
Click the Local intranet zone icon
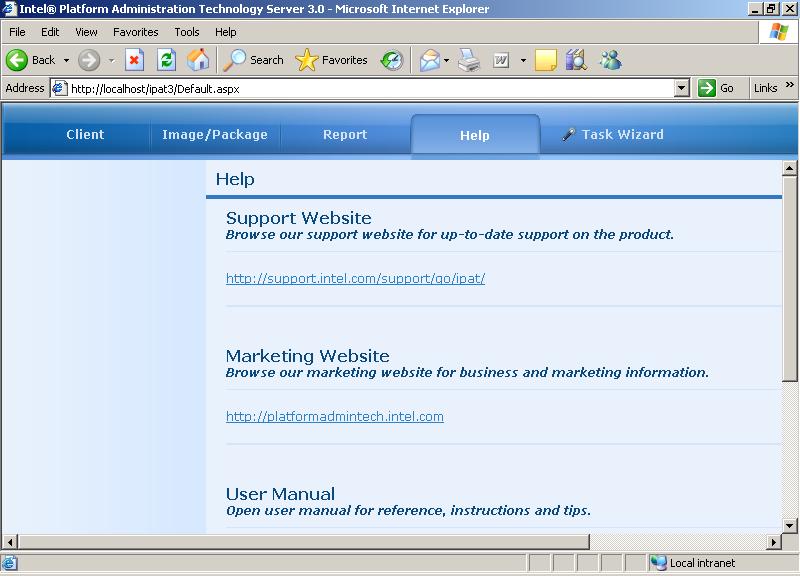tap(658, 563)
